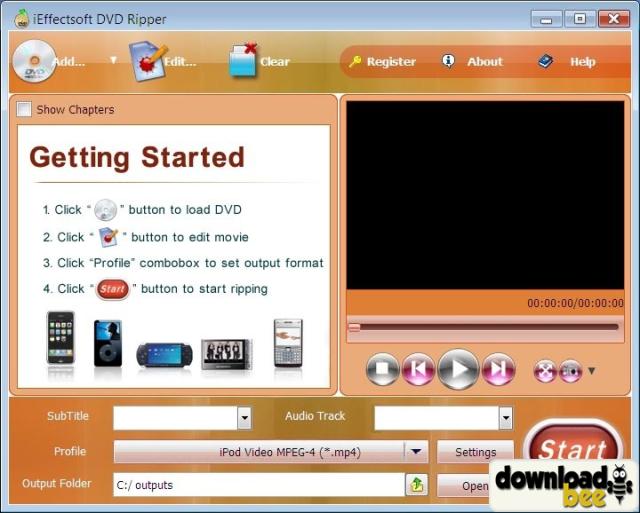
Task: Click the media player device thumbnail
Action: click(227, 353)
